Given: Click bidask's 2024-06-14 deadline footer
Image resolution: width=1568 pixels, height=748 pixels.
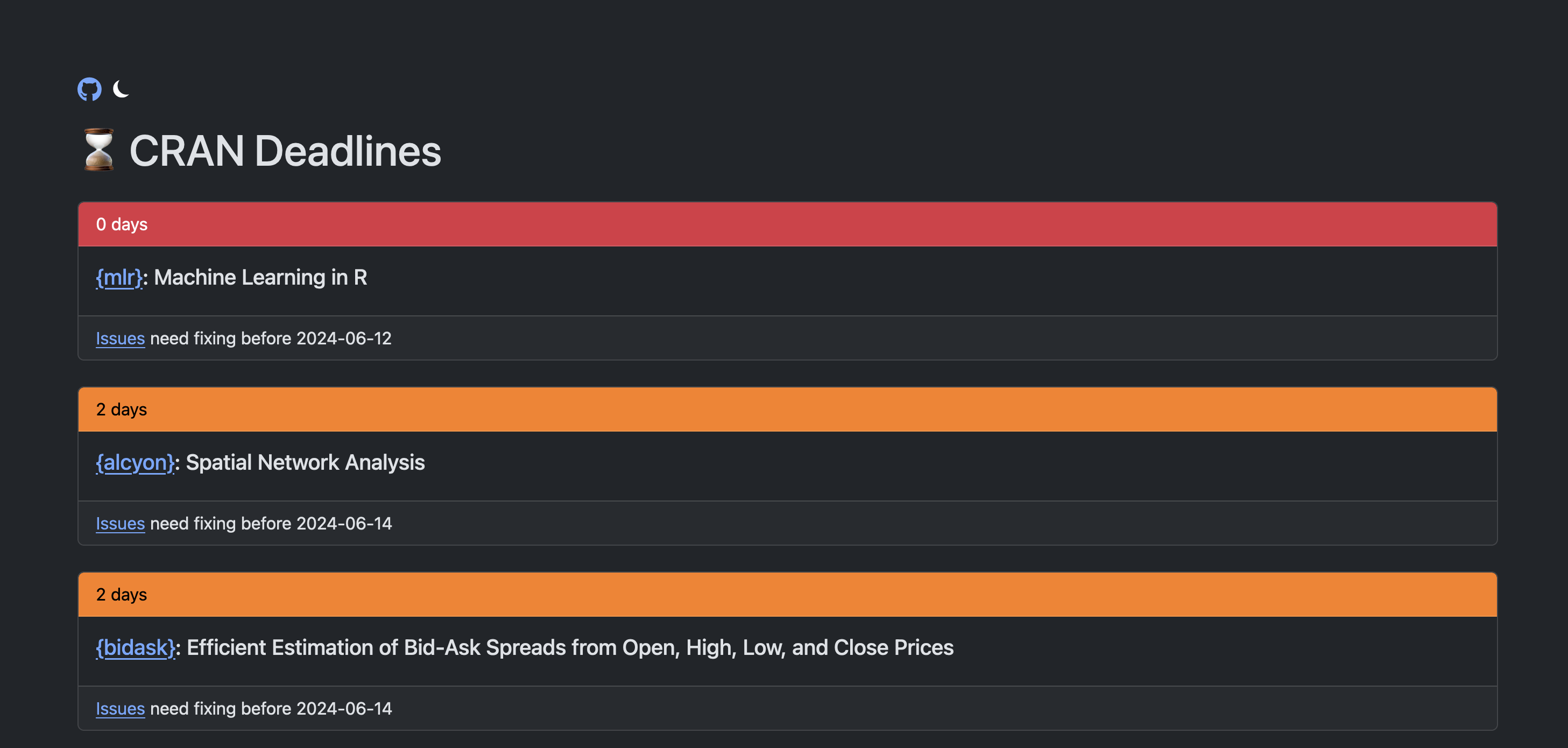Looking at the screenshot, I should pos(788,708).
